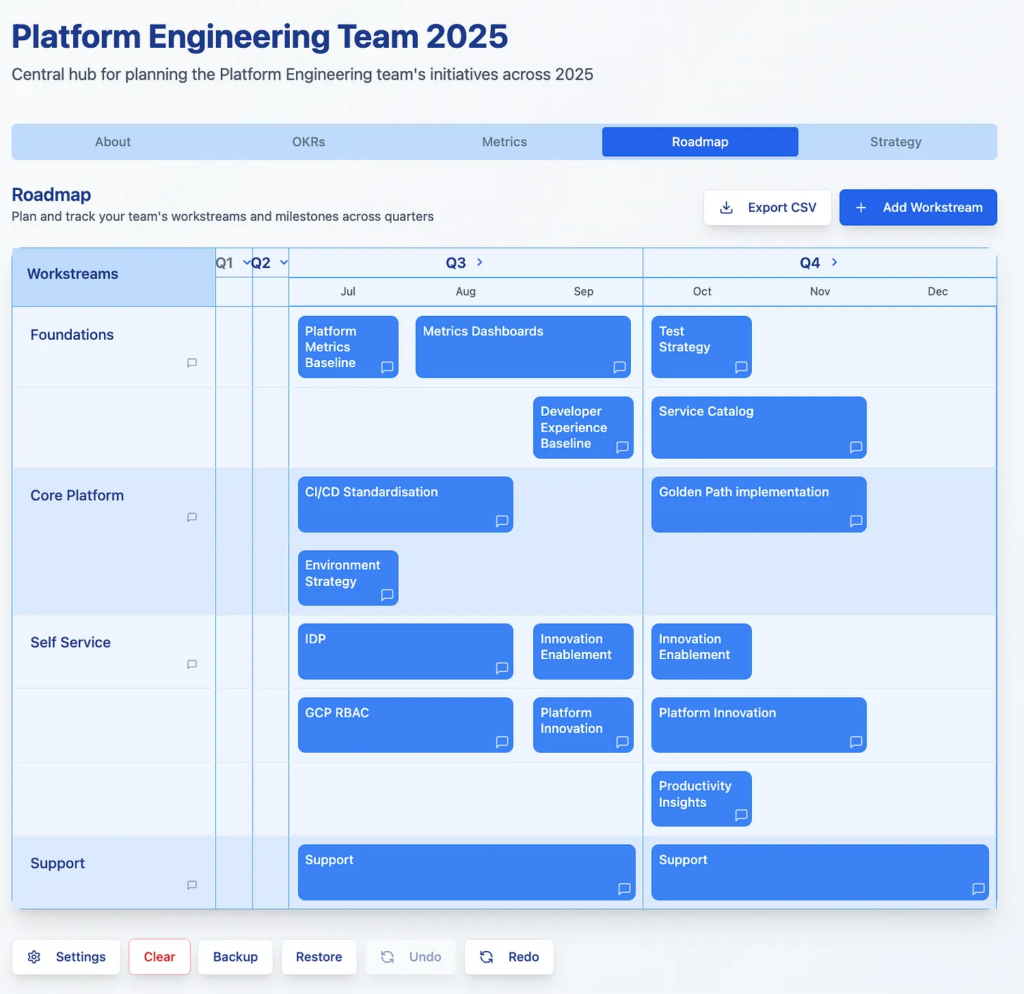Select the Golden Path implementation card
The width and height of the screenshot is (1024, 994).
757,504
